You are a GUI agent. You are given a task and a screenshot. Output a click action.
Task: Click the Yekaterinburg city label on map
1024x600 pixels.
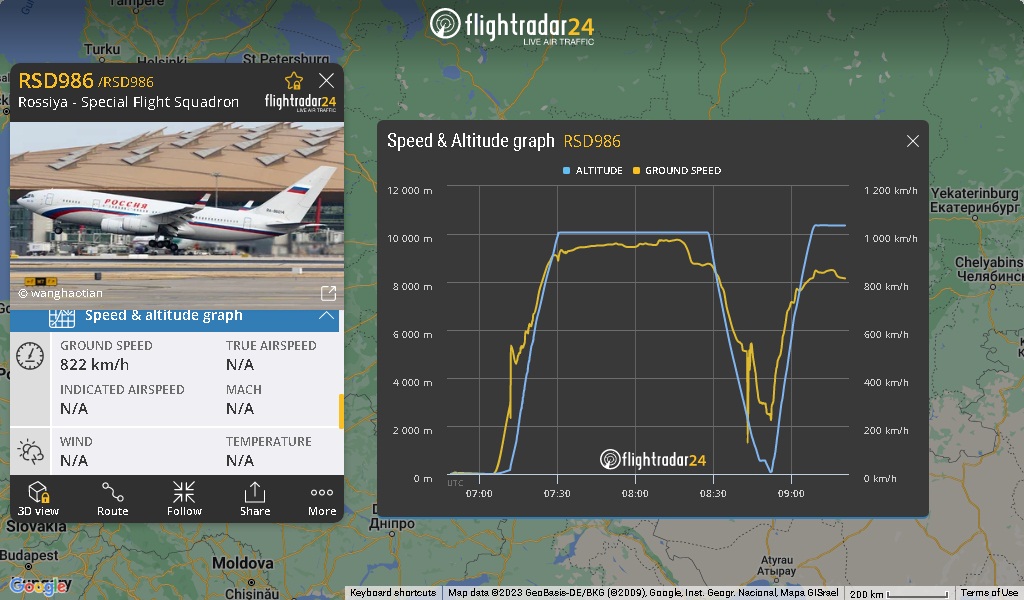click(x=974, y=193)
